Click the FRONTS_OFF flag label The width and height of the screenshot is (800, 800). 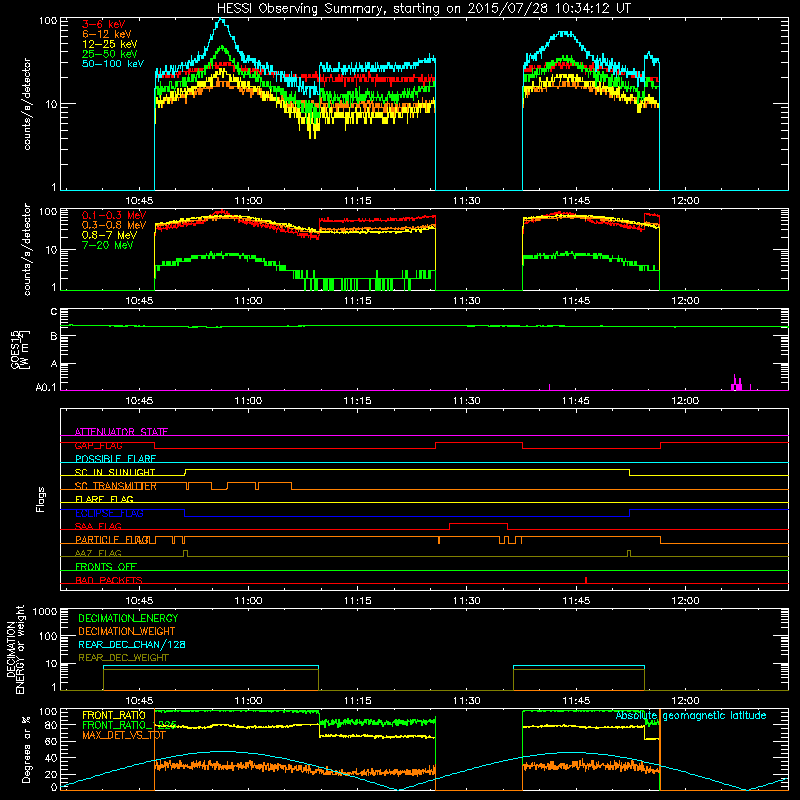click(106, 567)
